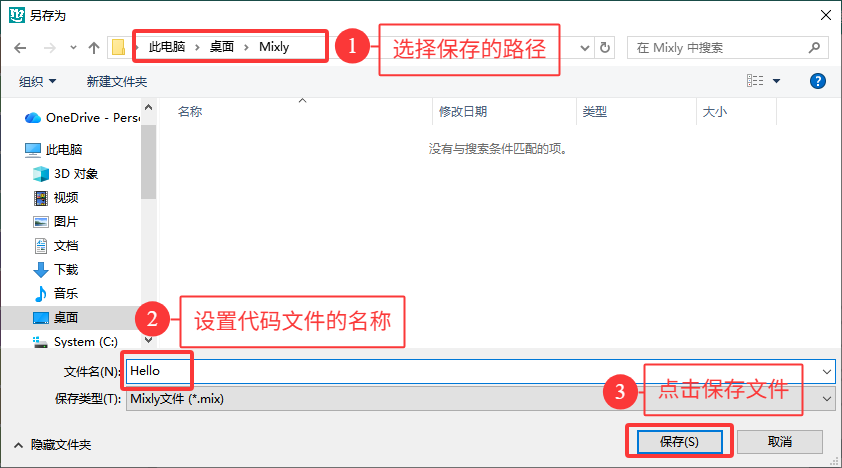The width and height of the screenshot is (842, 468).
Task: Sort by 修改日期 column header
Action: [463, 112]
